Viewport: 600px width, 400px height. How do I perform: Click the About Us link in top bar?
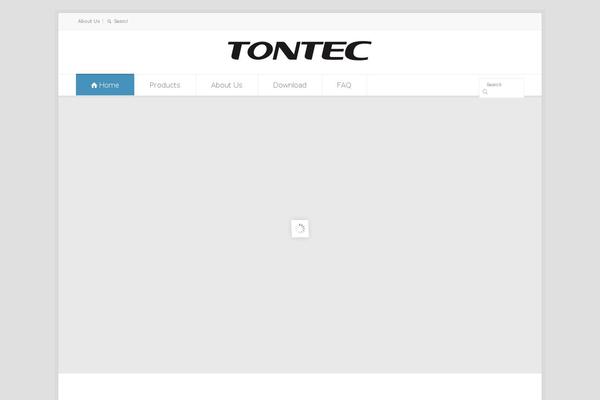pos(89,21)
